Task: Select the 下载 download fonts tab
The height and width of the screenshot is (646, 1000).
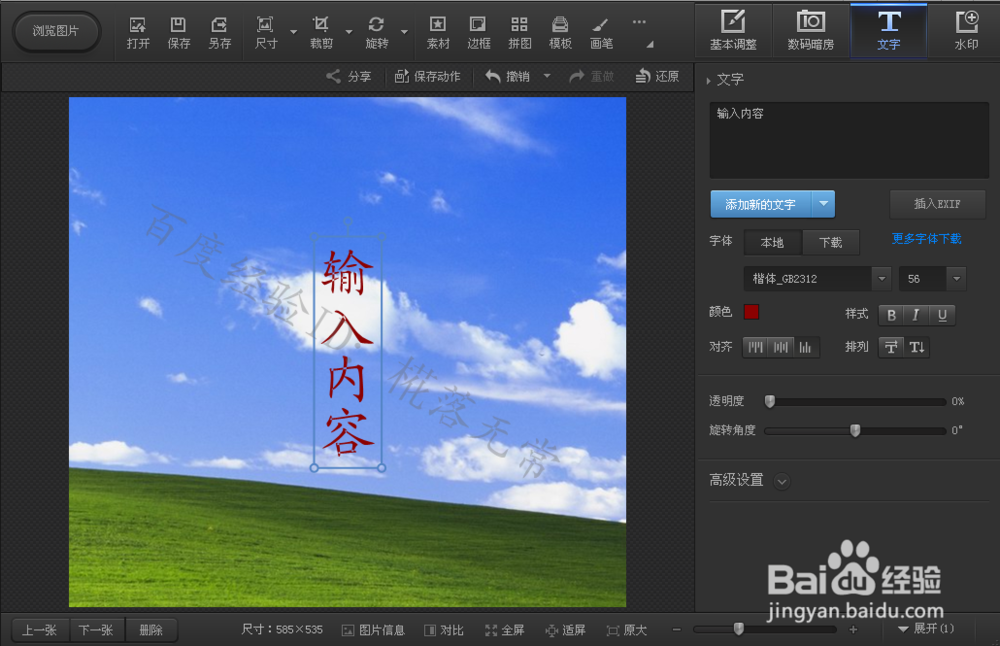Action: tap(830, 242)
